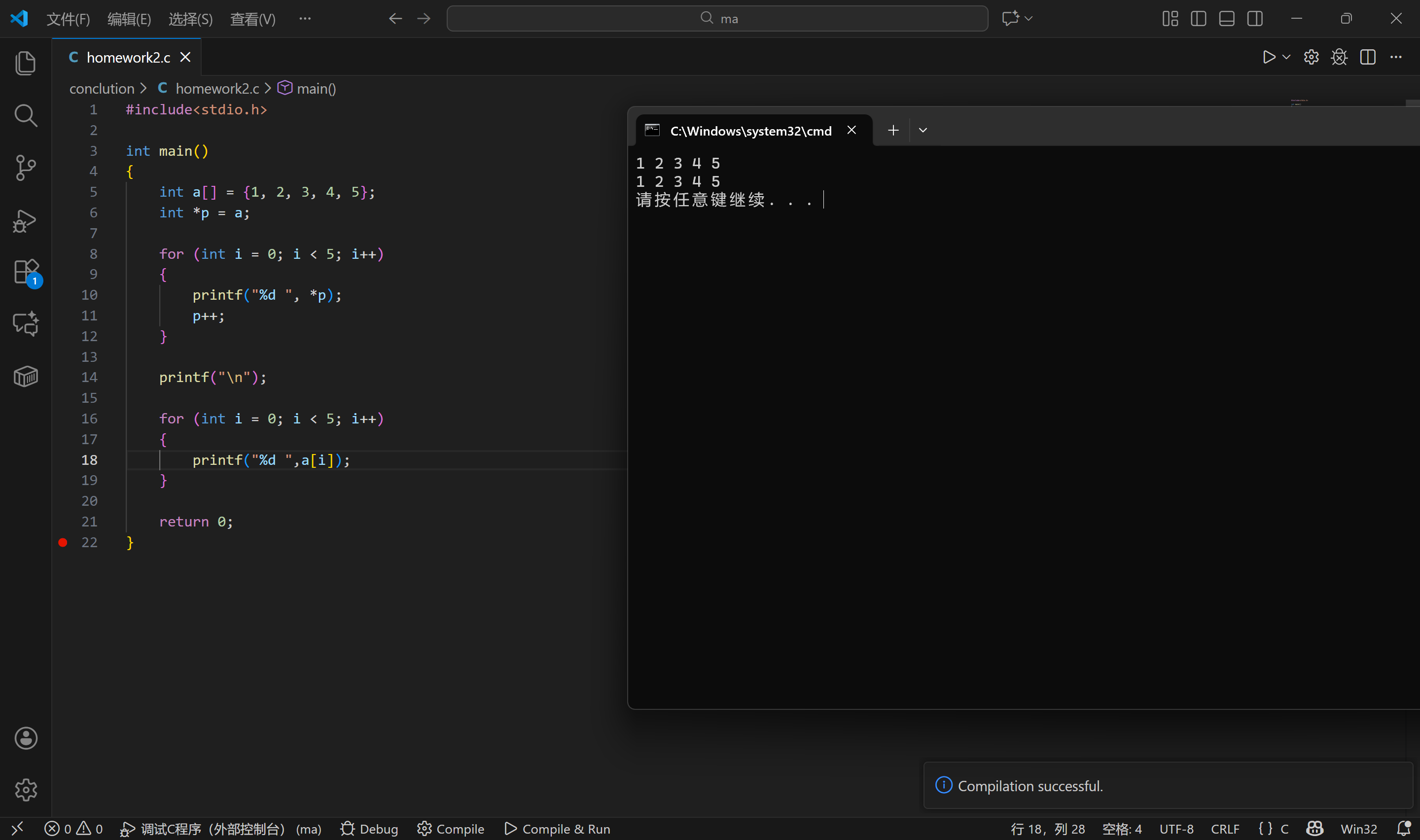Click the minimap code preview
Viewport: 1420px width, 840px height.
(x=1298, y=103)
